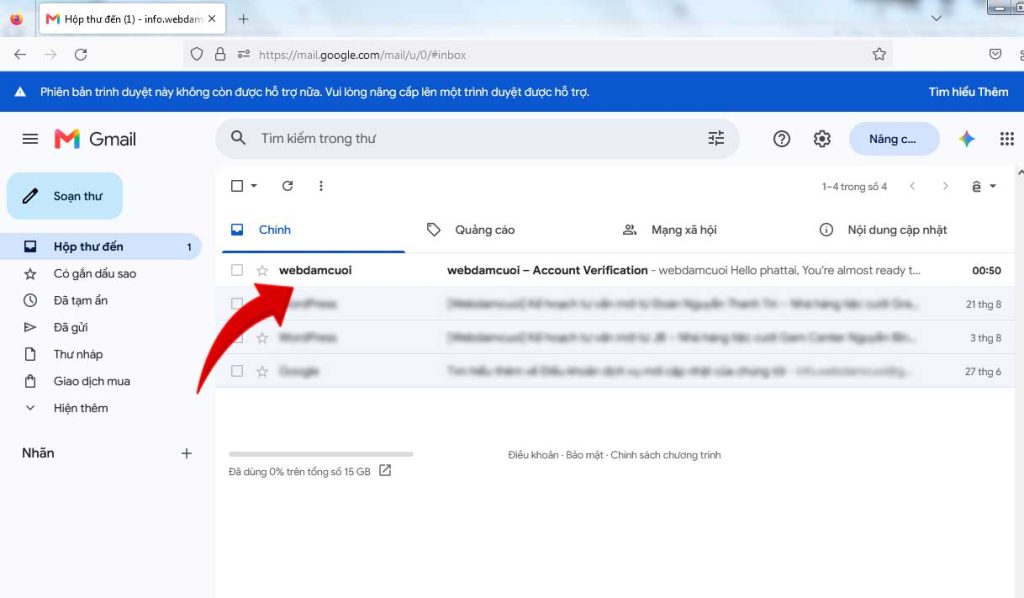Viewport: 1024px width, 598px height.
Task: Click the Pocket save icon
Action: pyautogui.click(x=995, y=54)
